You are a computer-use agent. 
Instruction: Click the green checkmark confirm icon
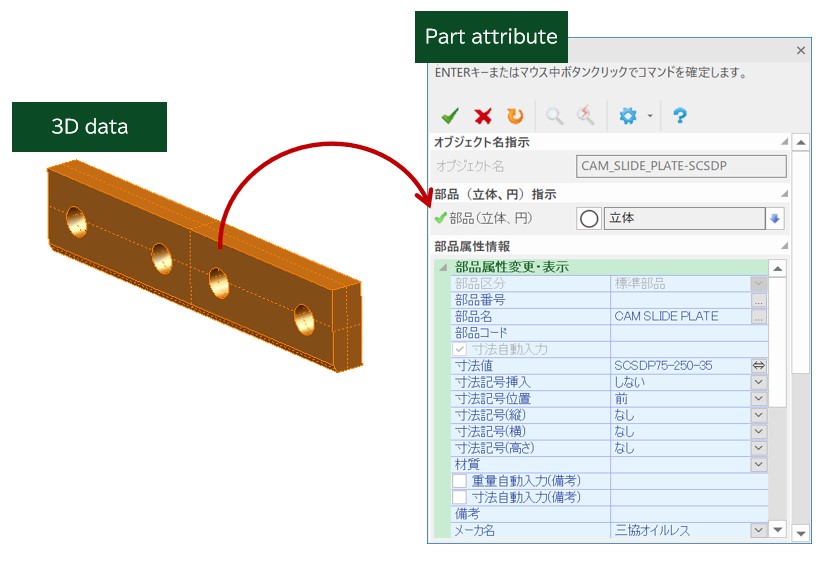(x=450, y=116)
